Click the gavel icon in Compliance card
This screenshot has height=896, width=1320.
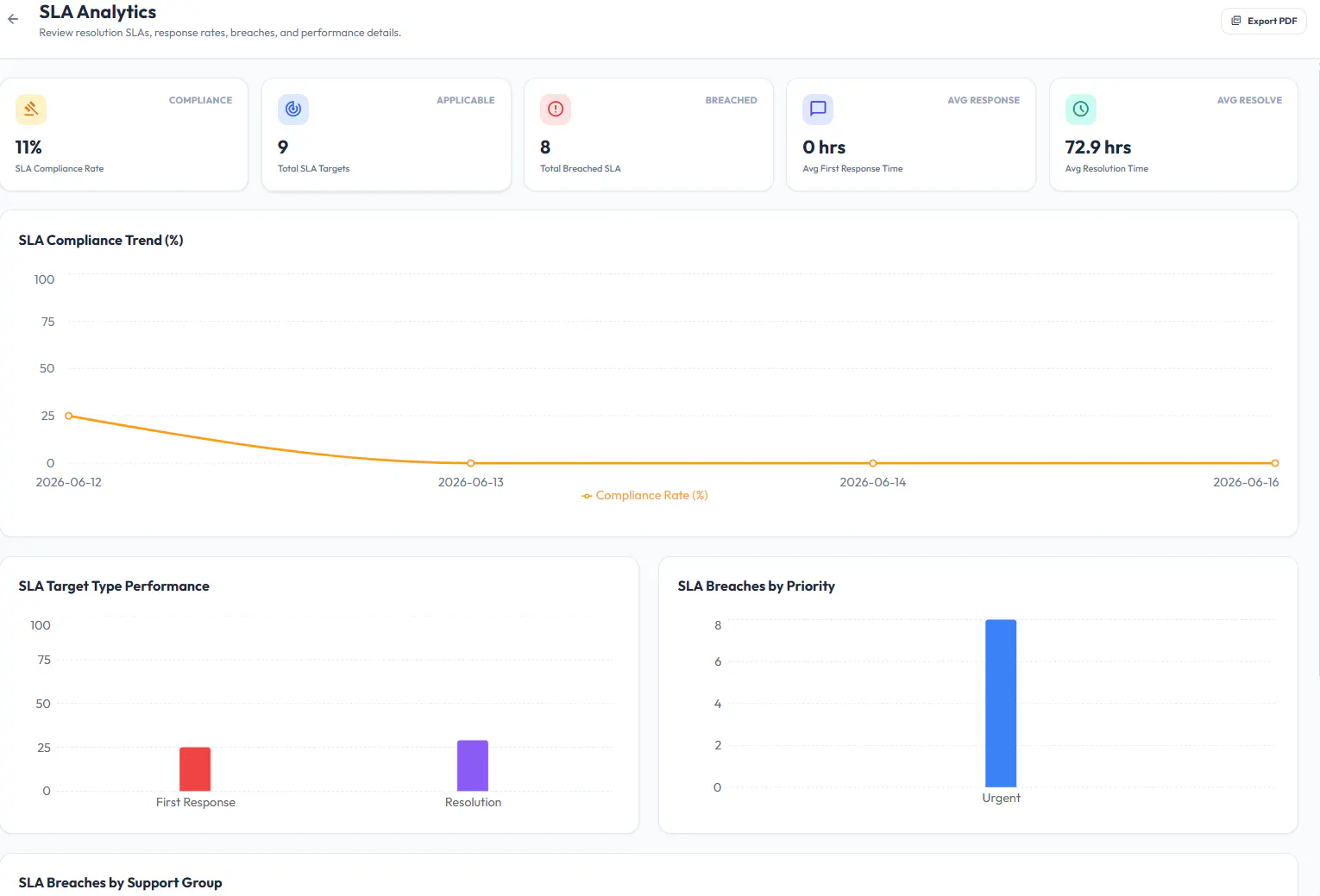click(x=31, y=109)
